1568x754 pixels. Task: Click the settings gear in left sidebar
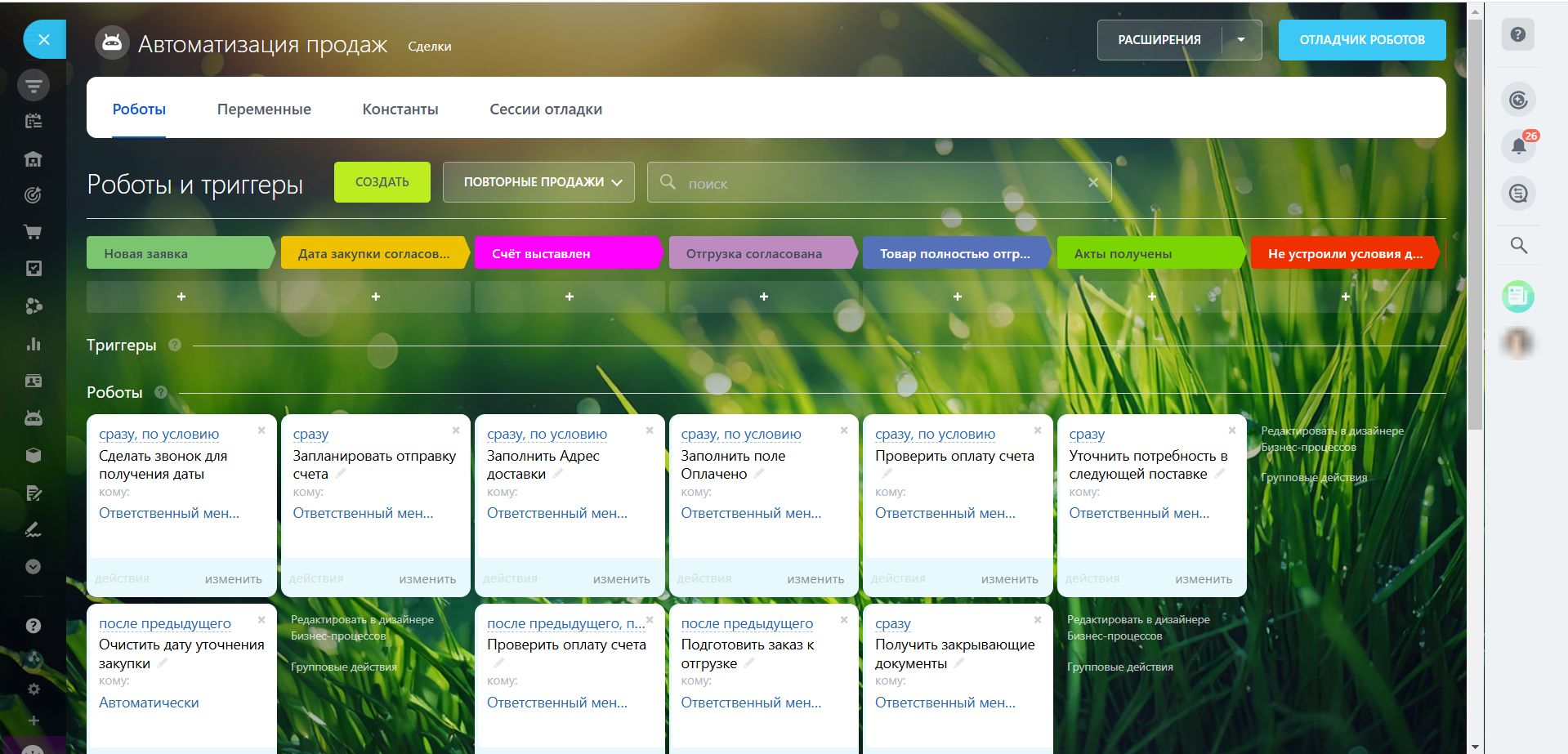coord(34,689)
